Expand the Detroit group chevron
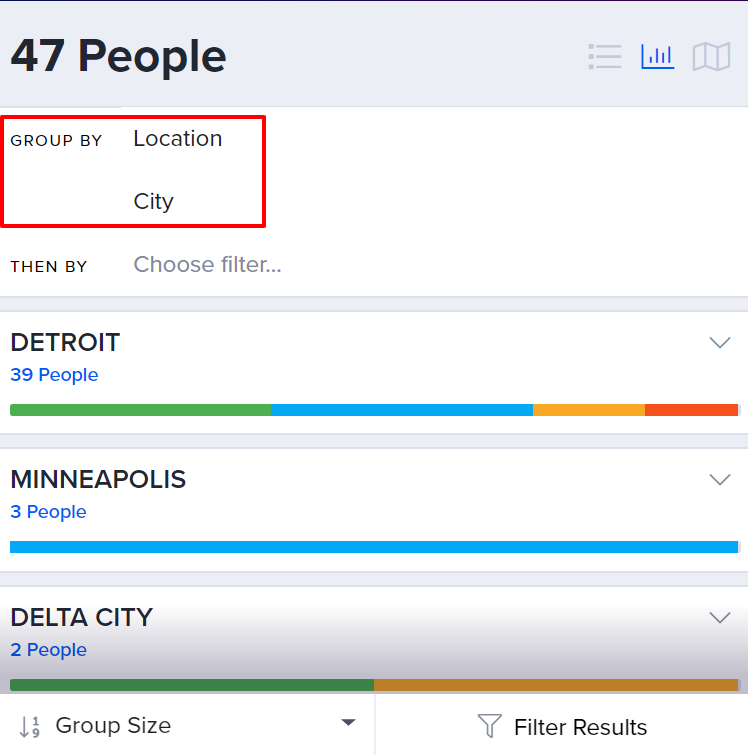The image size is (748, 755). 720,342
